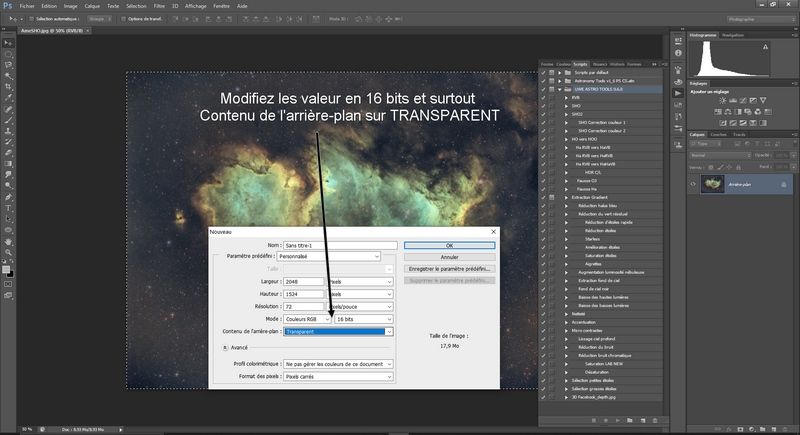The height and width of the screenshot is (435, 800).
Task: Select the Horizontal Type tool
Action: (x=8, y=208)
